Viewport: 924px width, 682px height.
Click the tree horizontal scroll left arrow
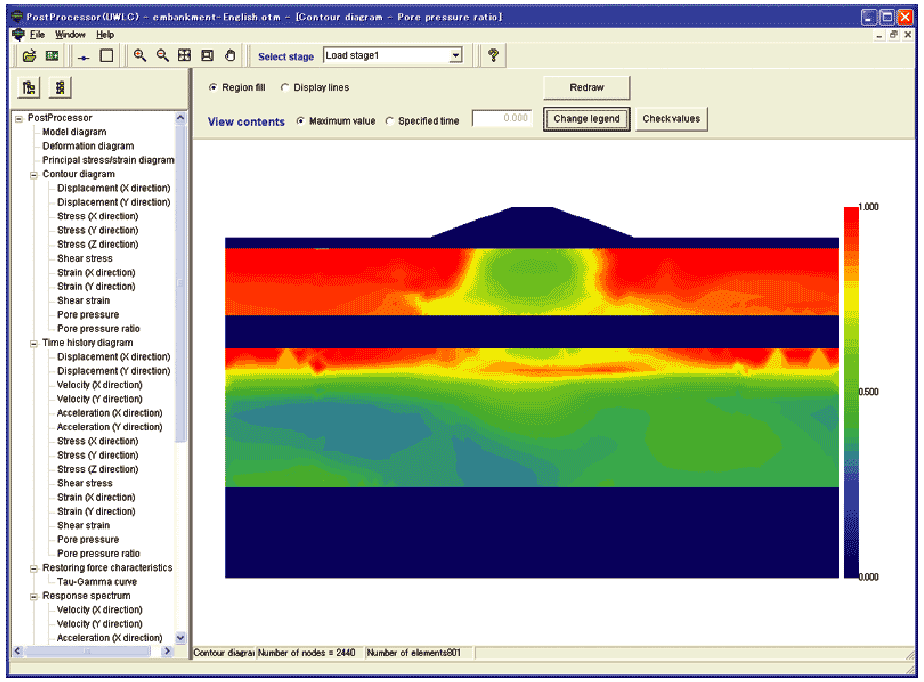point(17,651)
